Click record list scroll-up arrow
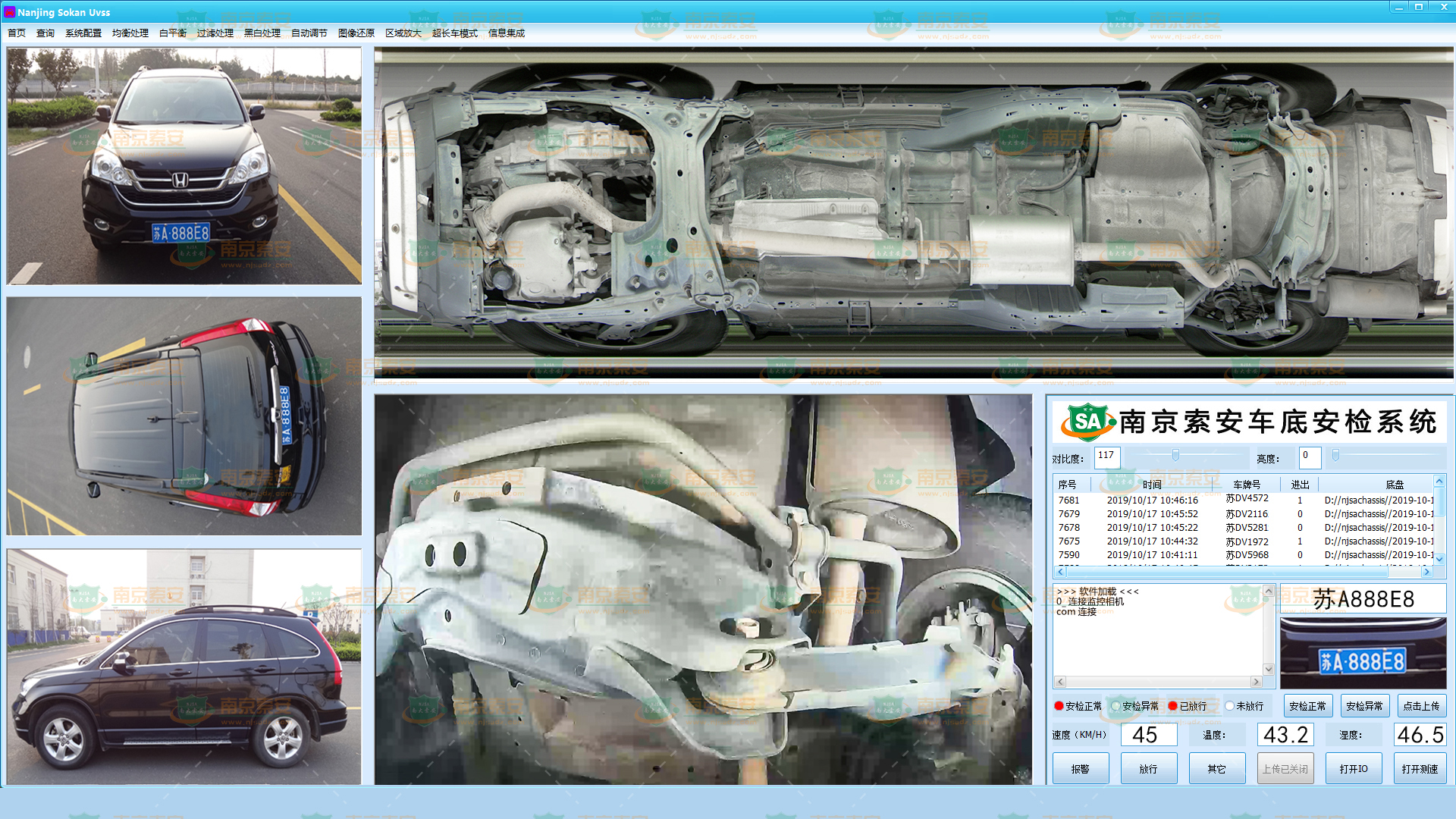This screenshot has height=819, width=1456. pos(1439,482)
